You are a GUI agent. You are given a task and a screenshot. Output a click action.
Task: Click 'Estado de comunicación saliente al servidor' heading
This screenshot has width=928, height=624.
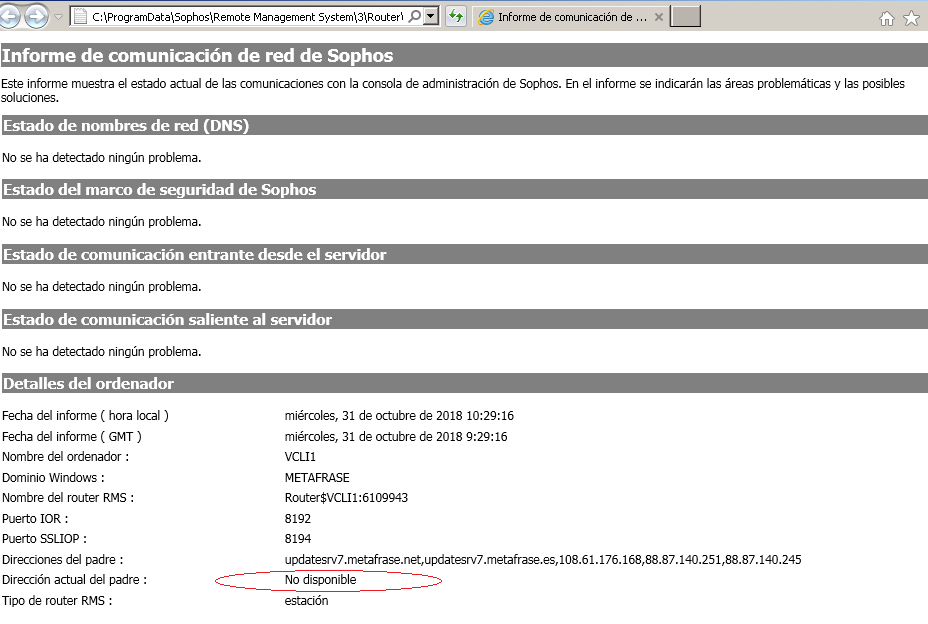pyautogui.click(x=167, y=320)
